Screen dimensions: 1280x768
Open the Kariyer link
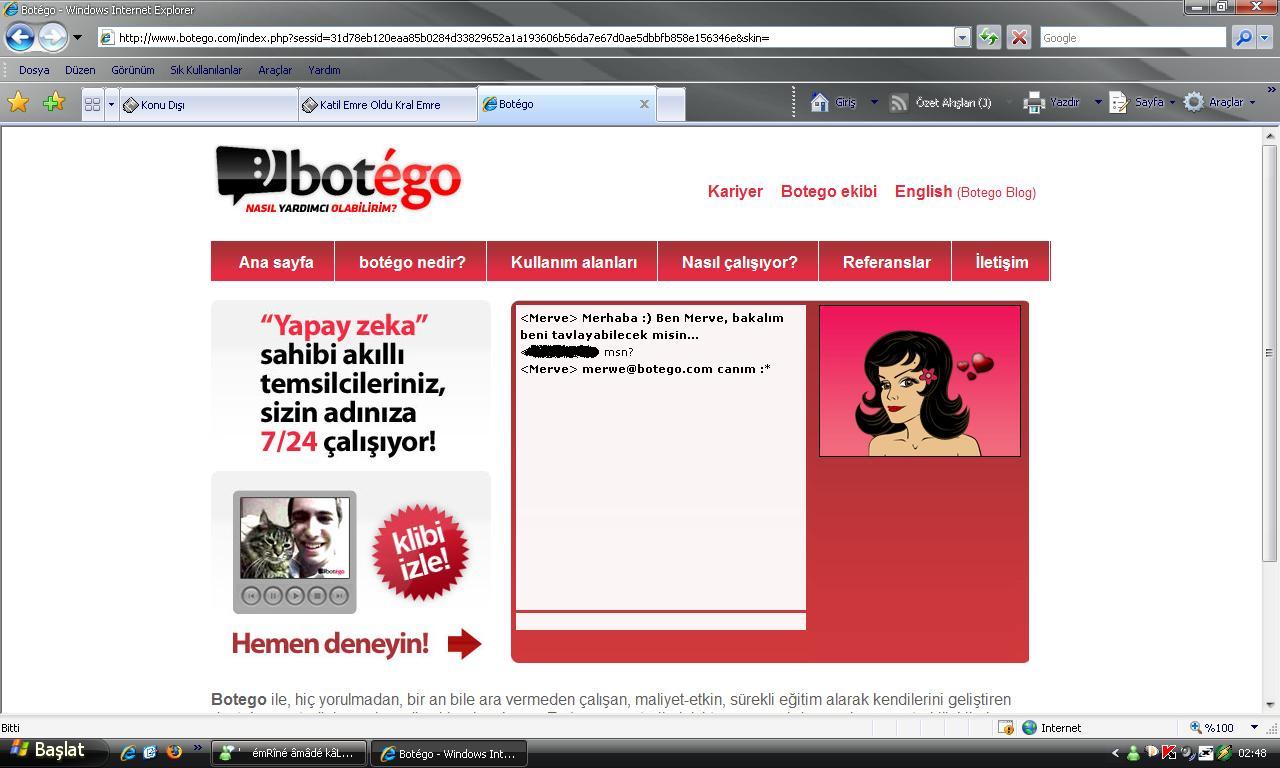735,191
